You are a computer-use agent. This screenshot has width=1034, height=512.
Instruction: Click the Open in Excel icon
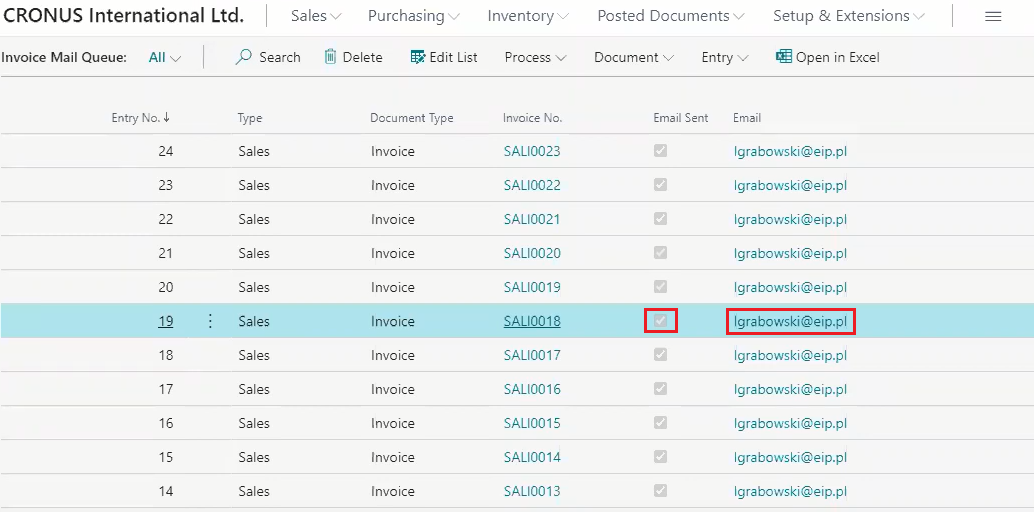(784, 57)
